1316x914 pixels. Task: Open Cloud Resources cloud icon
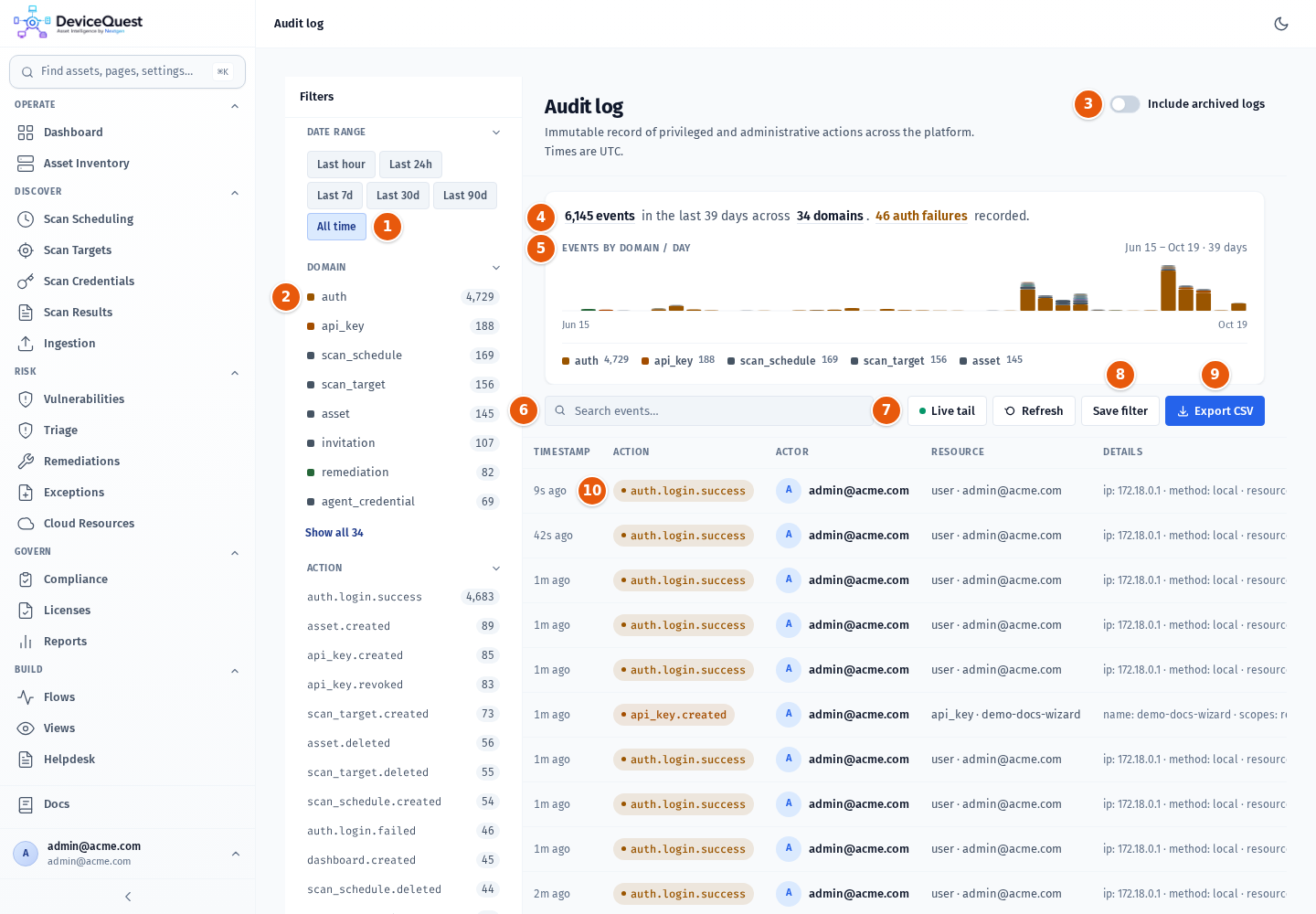click(x=26, y=524)
